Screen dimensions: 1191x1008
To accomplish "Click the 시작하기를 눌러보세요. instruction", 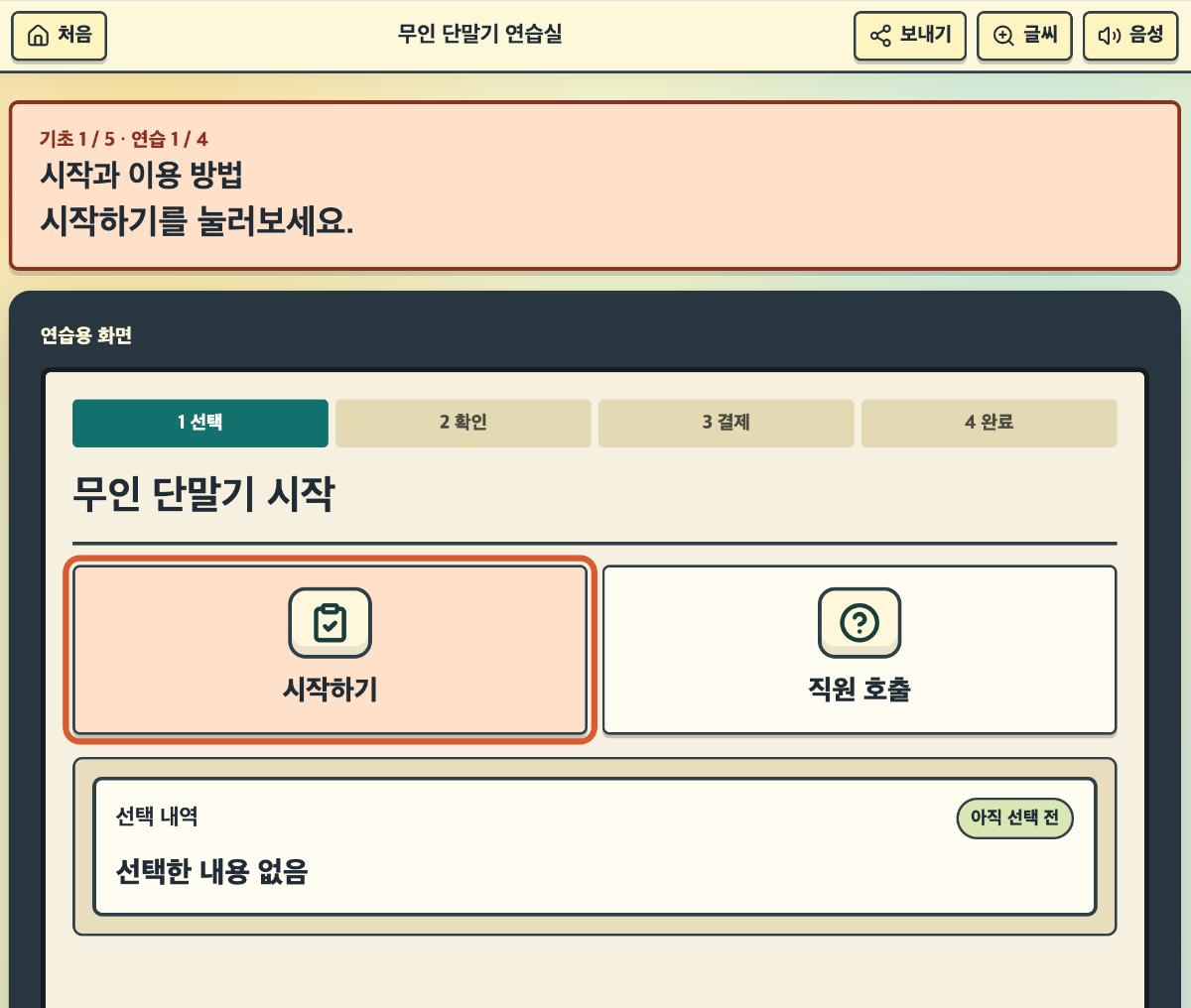I will pos(197,219).
